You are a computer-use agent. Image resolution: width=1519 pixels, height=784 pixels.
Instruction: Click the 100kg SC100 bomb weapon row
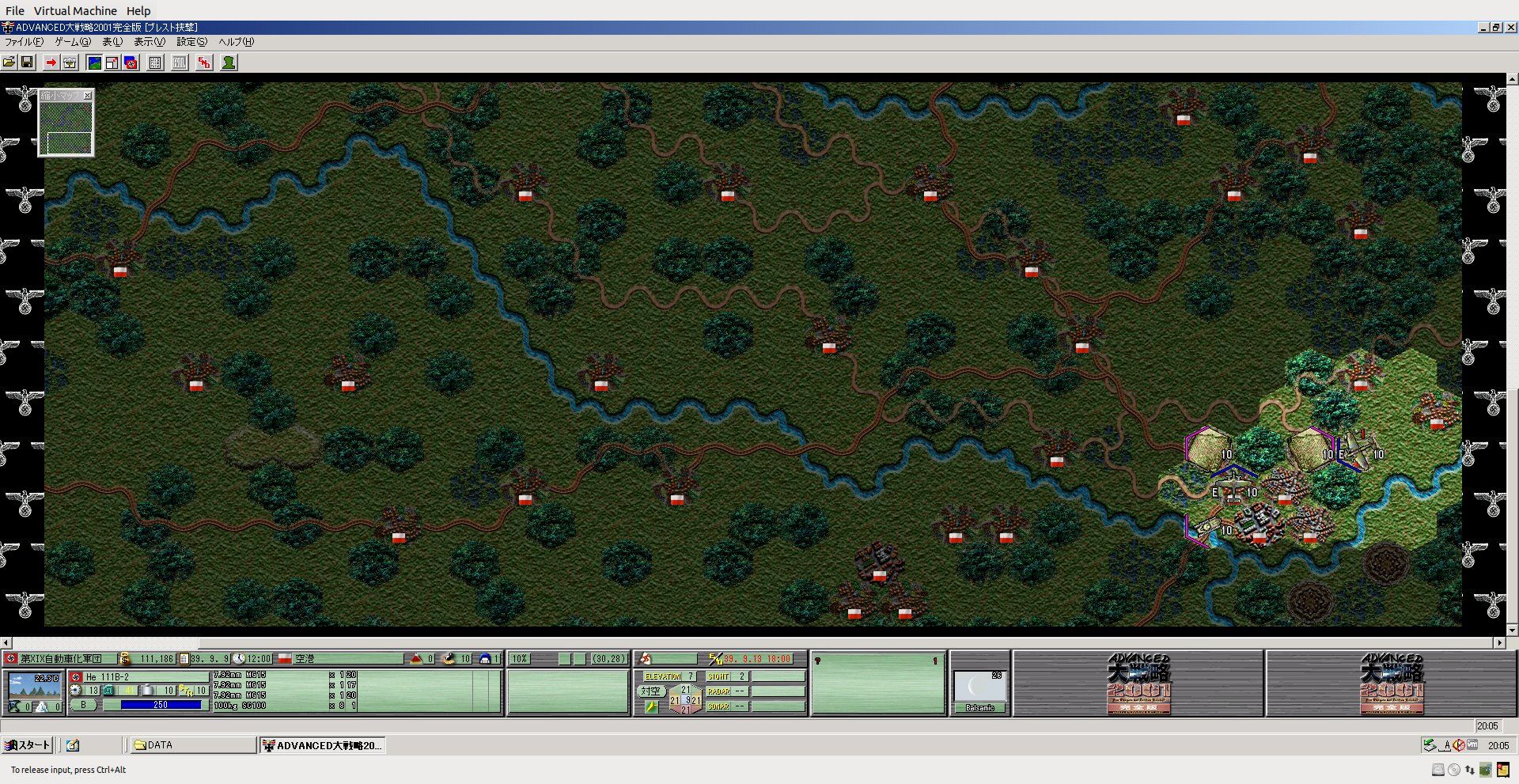pyautogui.click(x=286, y=706)
